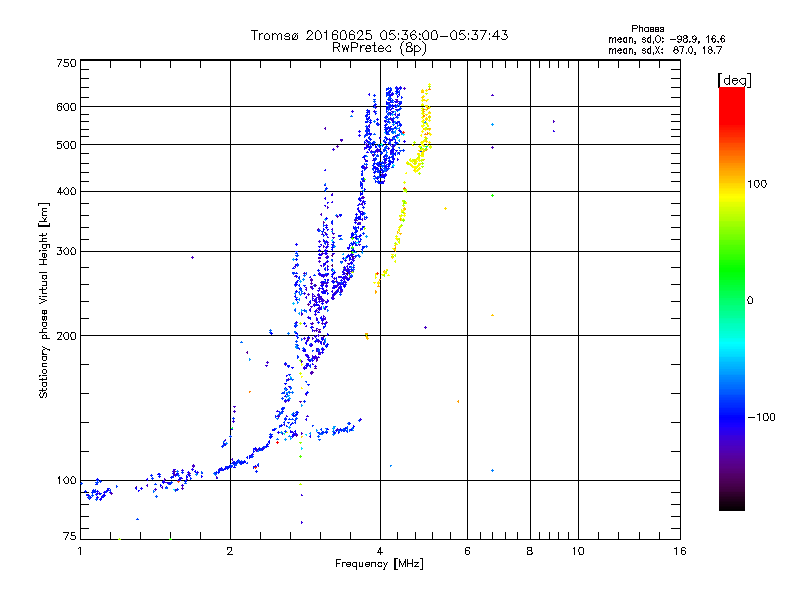Click the y-axis '300' tick label
This screenshot has width=800, height=600.
pos(66,252)
